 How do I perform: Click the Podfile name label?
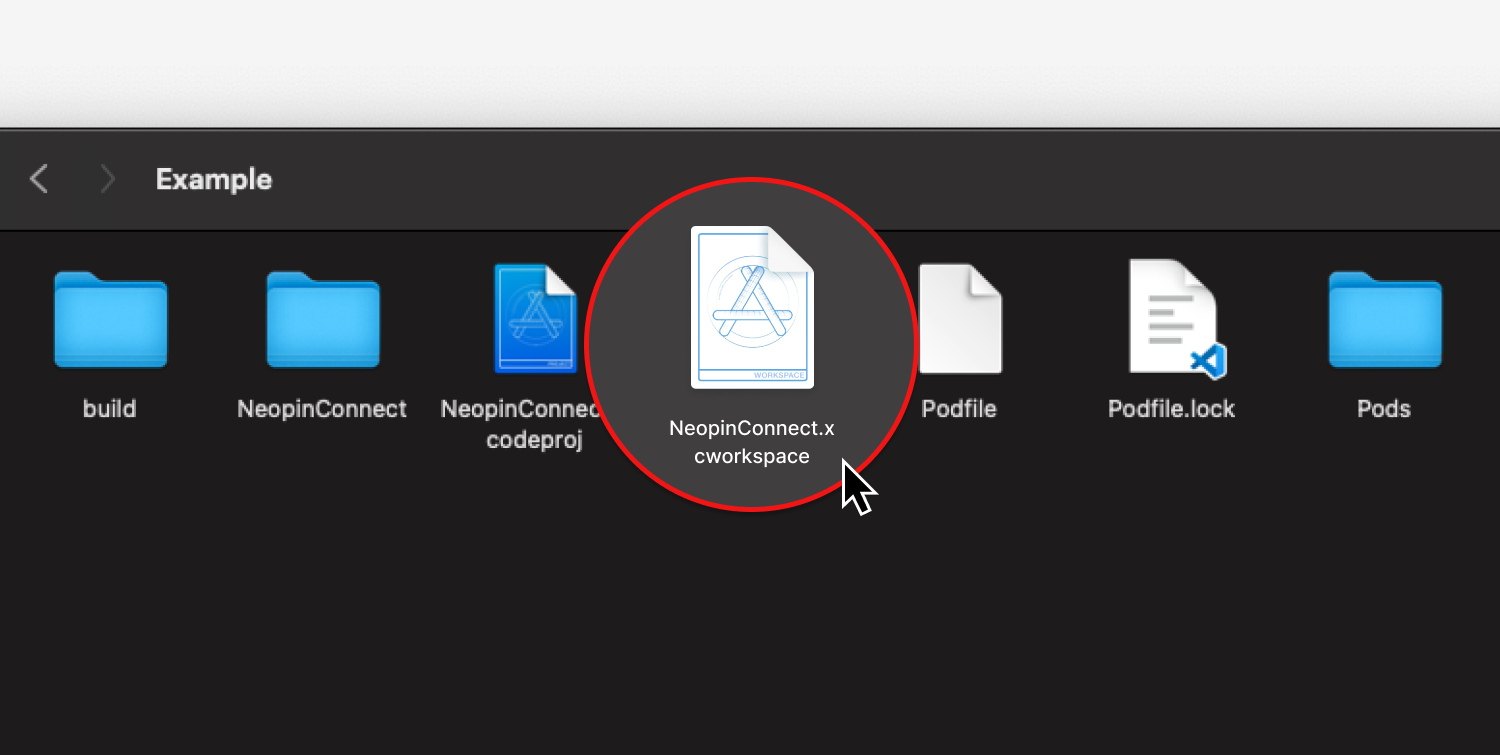(x=959, y=409)
